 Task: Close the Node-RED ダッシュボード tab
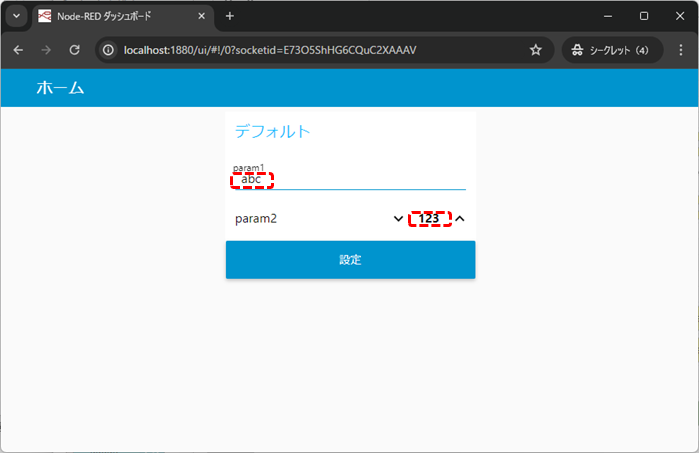[201, 16]
